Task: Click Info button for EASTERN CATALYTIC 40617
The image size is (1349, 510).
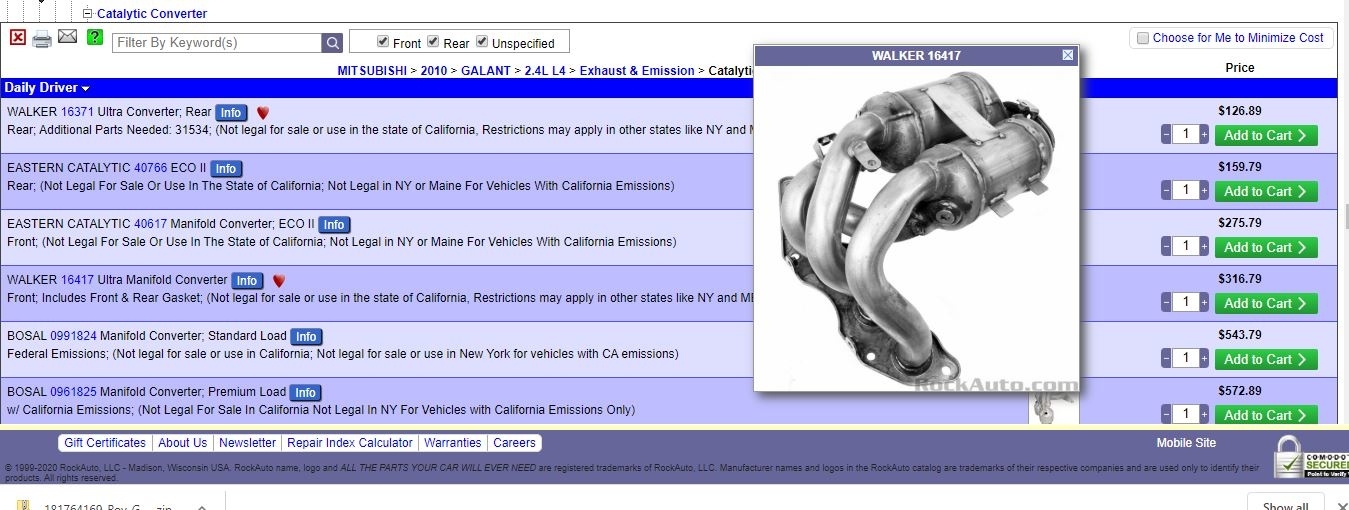Action: click(334, 225)
